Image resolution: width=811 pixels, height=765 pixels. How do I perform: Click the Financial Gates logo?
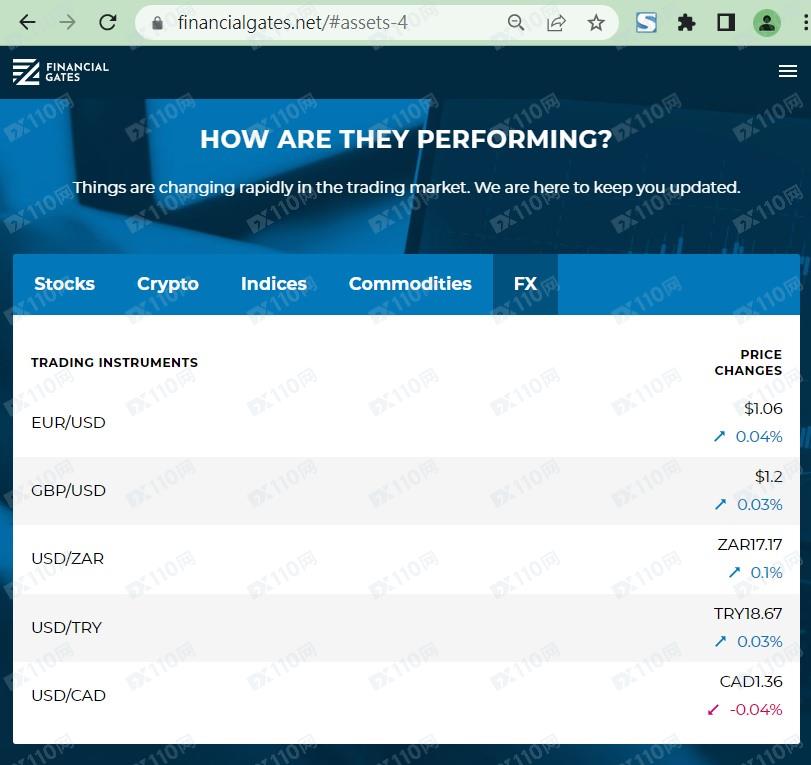(x=61, y=71)
